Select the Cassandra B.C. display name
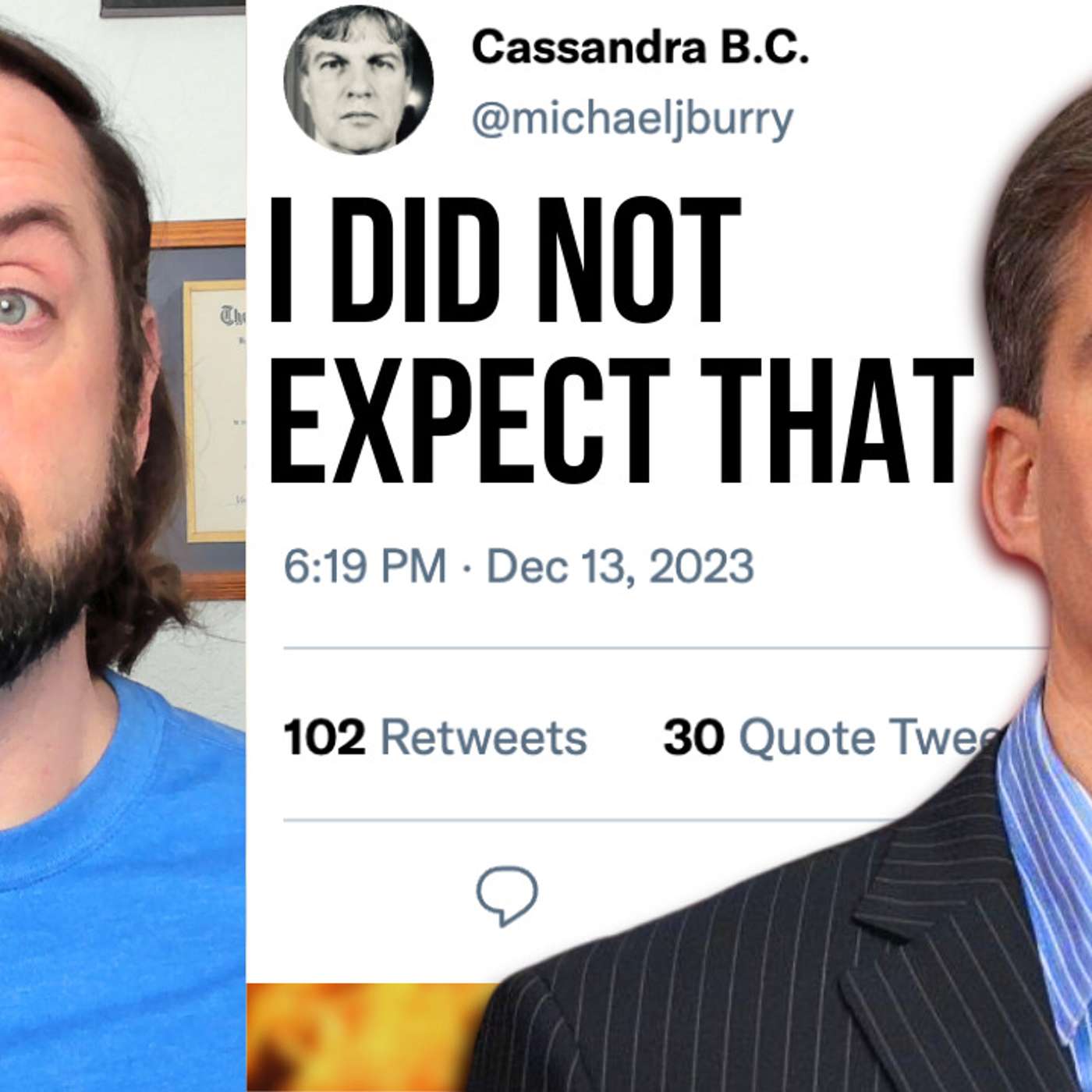 coord(640,48)
